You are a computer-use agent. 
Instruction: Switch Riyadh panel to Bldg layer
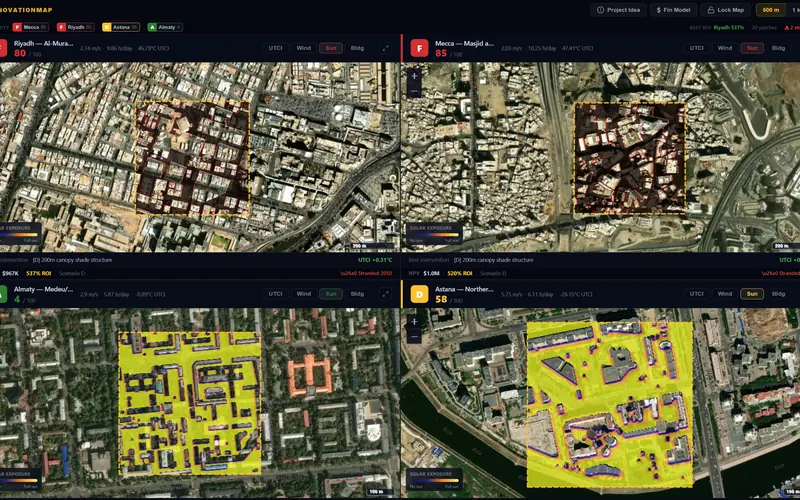tap(357, 48)
